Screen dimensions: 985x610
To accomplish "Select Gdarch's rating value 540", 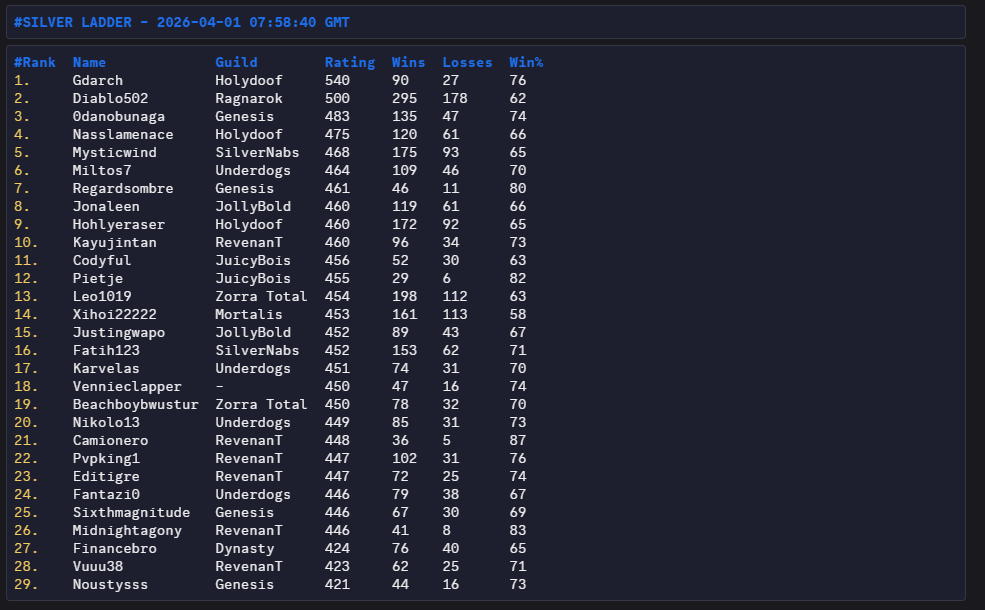I will tap(337, 80).
